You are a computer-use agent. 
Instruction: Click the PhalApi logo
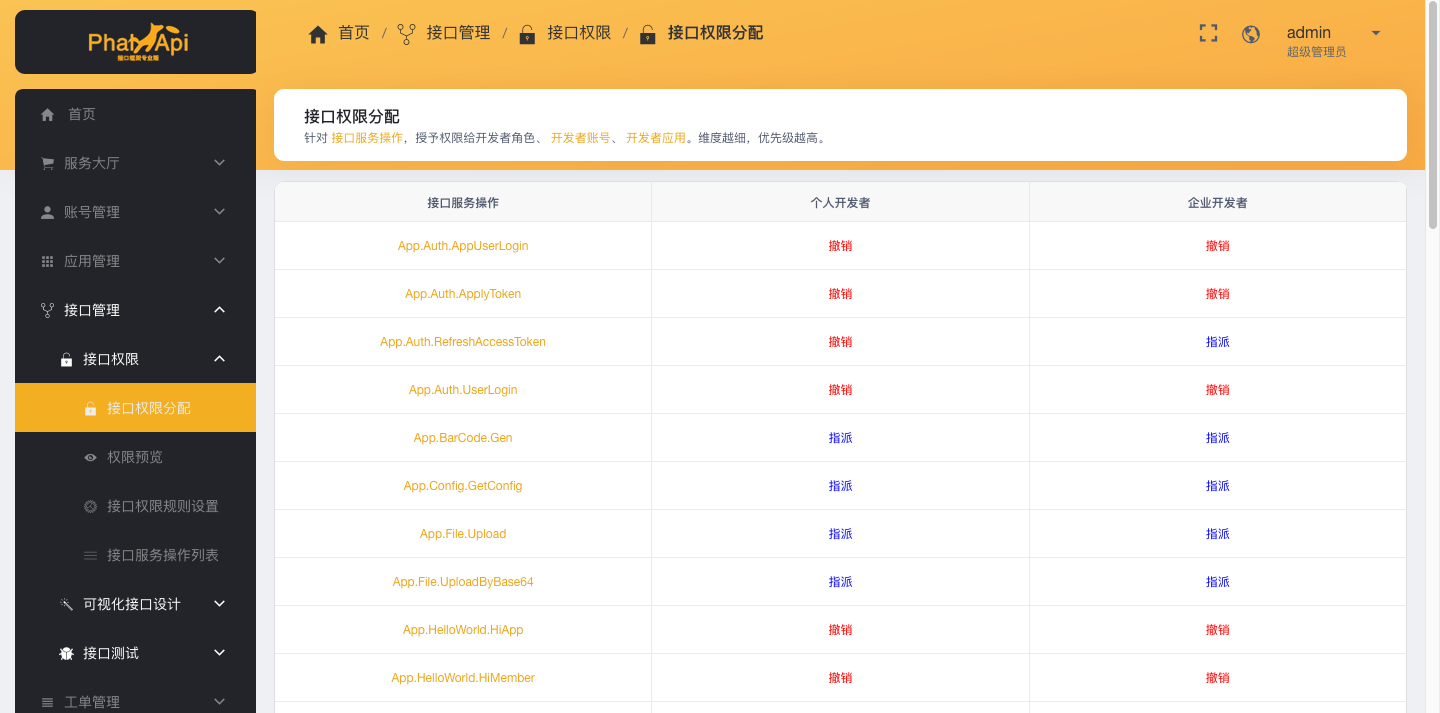click(x=138, y=42)
